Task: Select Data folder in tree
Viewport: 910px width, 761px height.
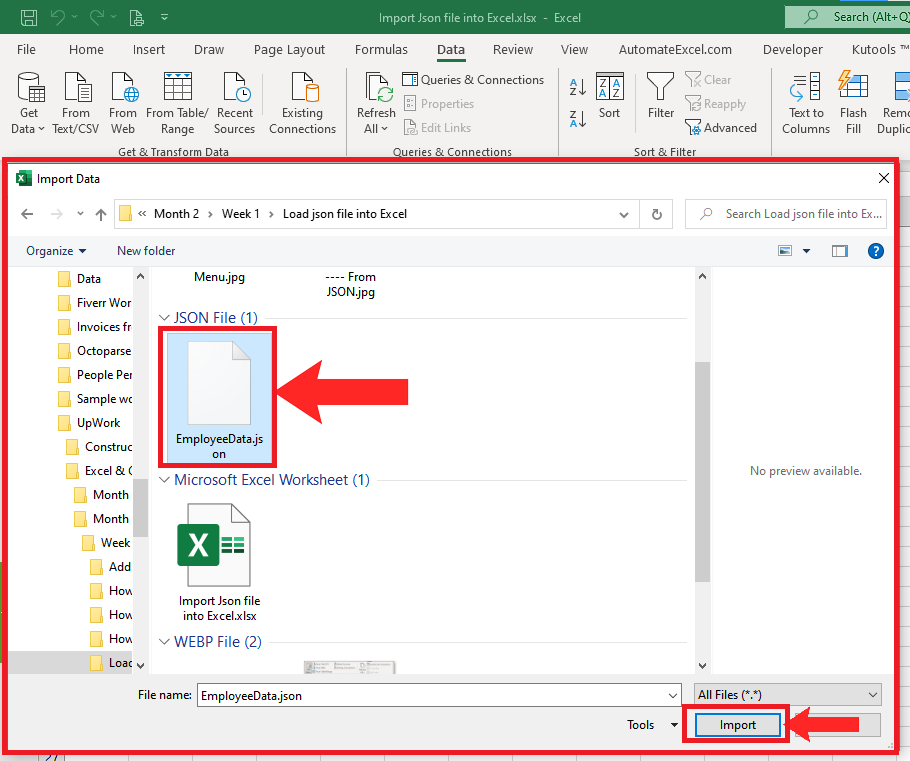Action: coord(80,279)
